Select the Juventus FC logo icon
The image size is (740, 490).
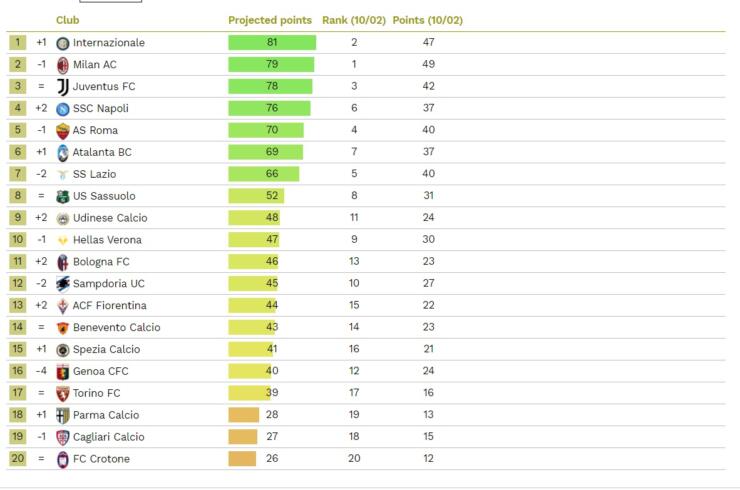tap(63, 87)
